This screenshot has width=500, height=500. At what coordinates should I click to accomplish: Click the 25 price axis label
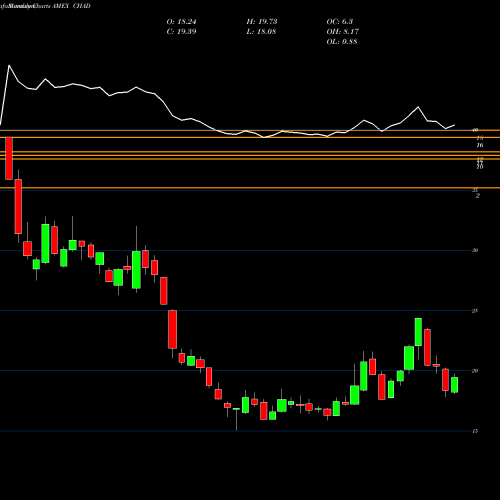coord(475,311)
